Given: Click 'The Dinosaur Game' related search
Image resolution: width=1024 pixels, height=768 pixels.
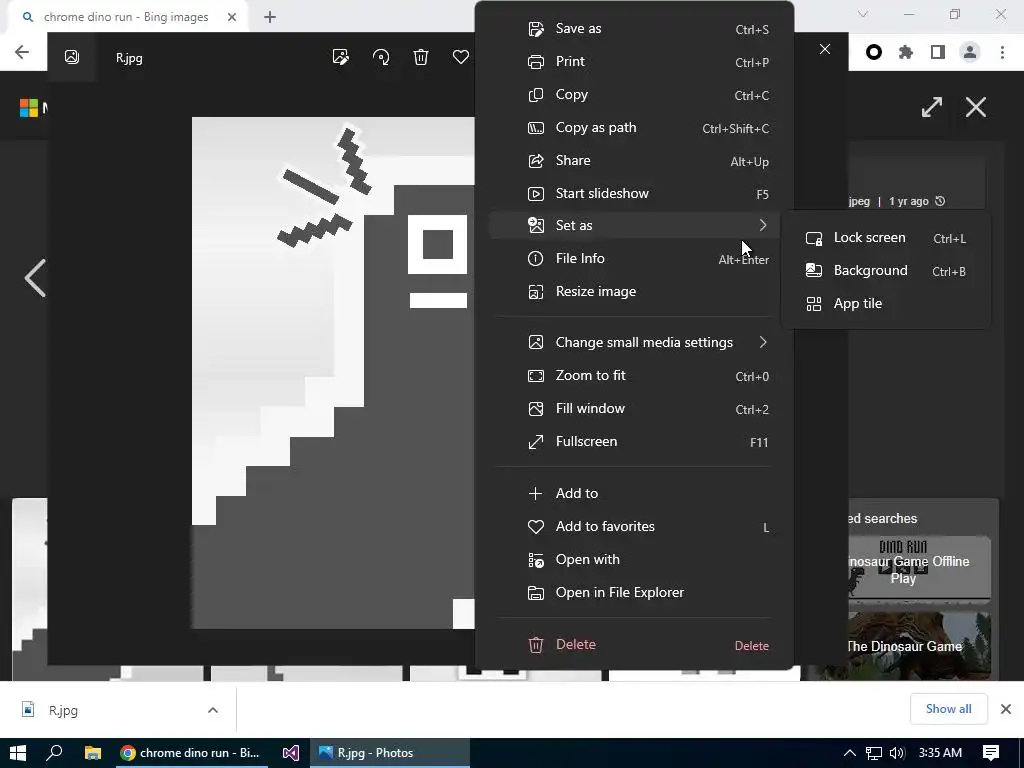Looking at the screenshot, I should [x=904, y=647].
